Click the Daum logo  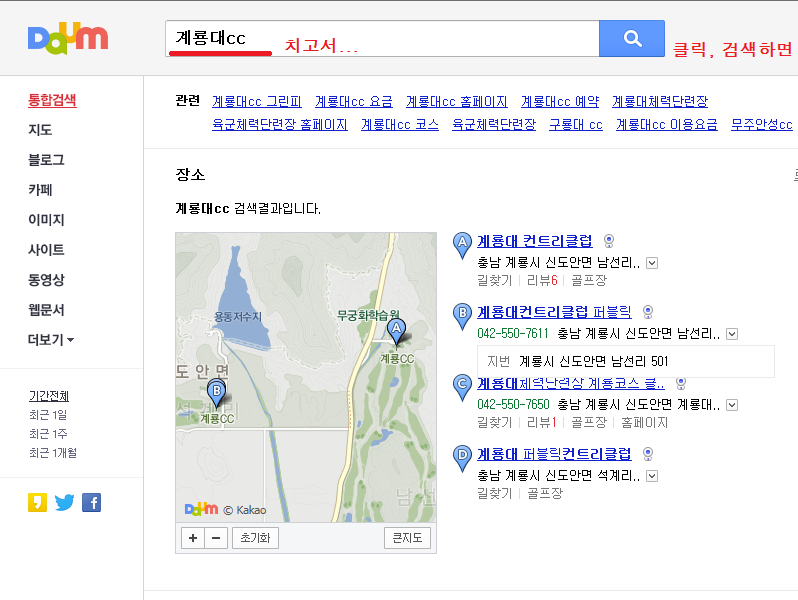point(68,38)
